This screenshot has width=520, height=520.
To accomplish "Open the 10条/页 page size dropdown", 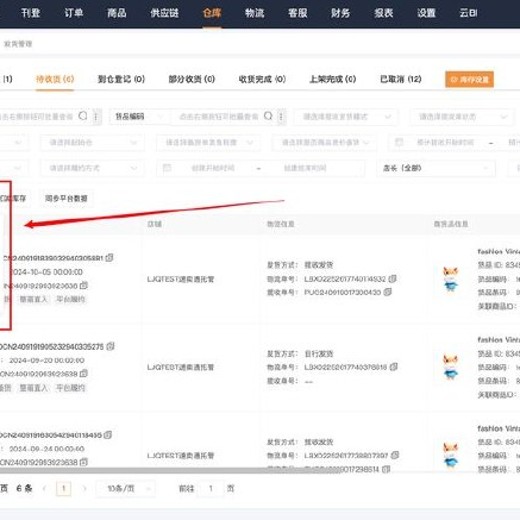I will [x=125, y=489].
